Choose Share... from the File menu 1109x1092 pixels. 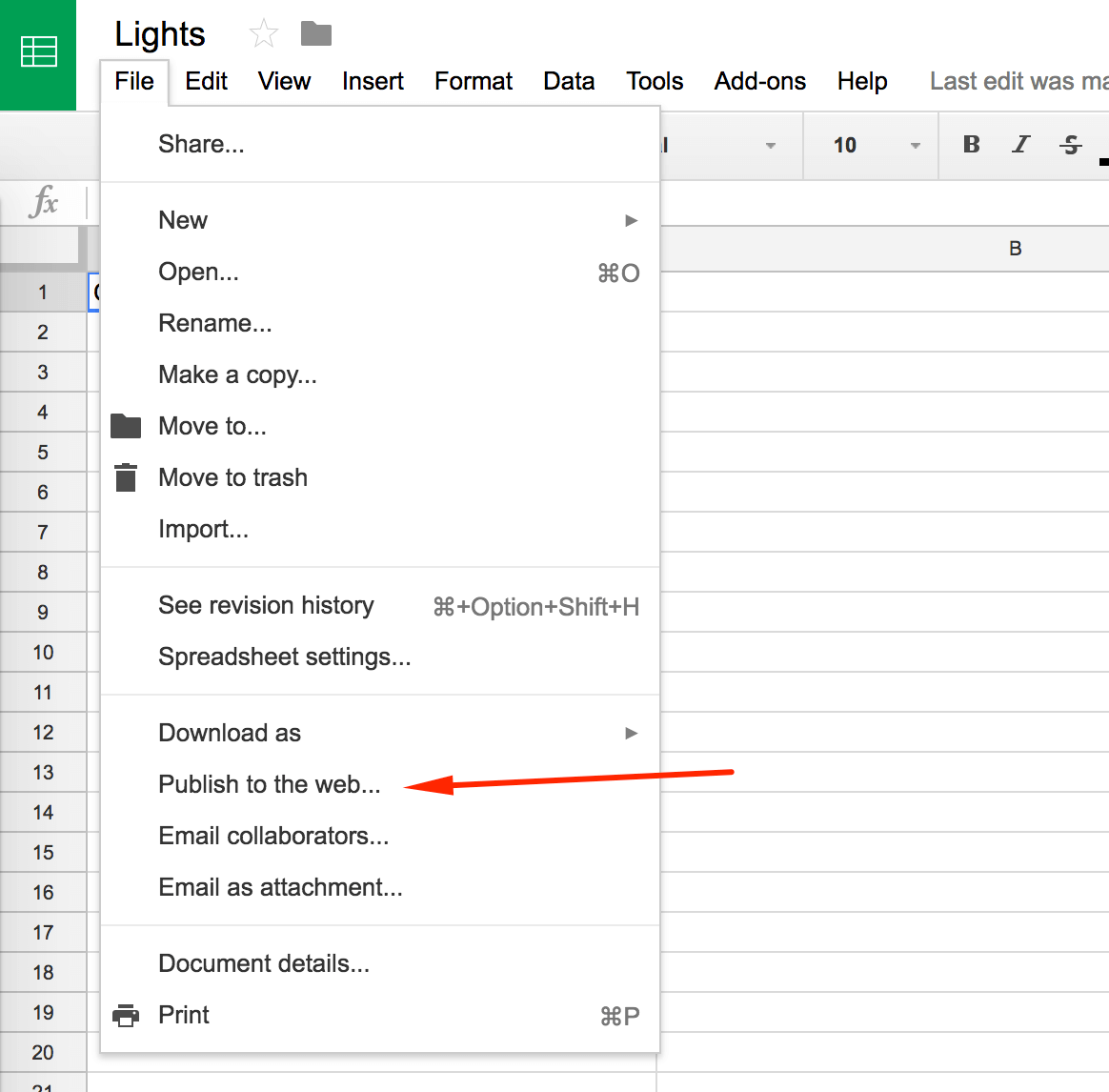(x=380, y=144)
